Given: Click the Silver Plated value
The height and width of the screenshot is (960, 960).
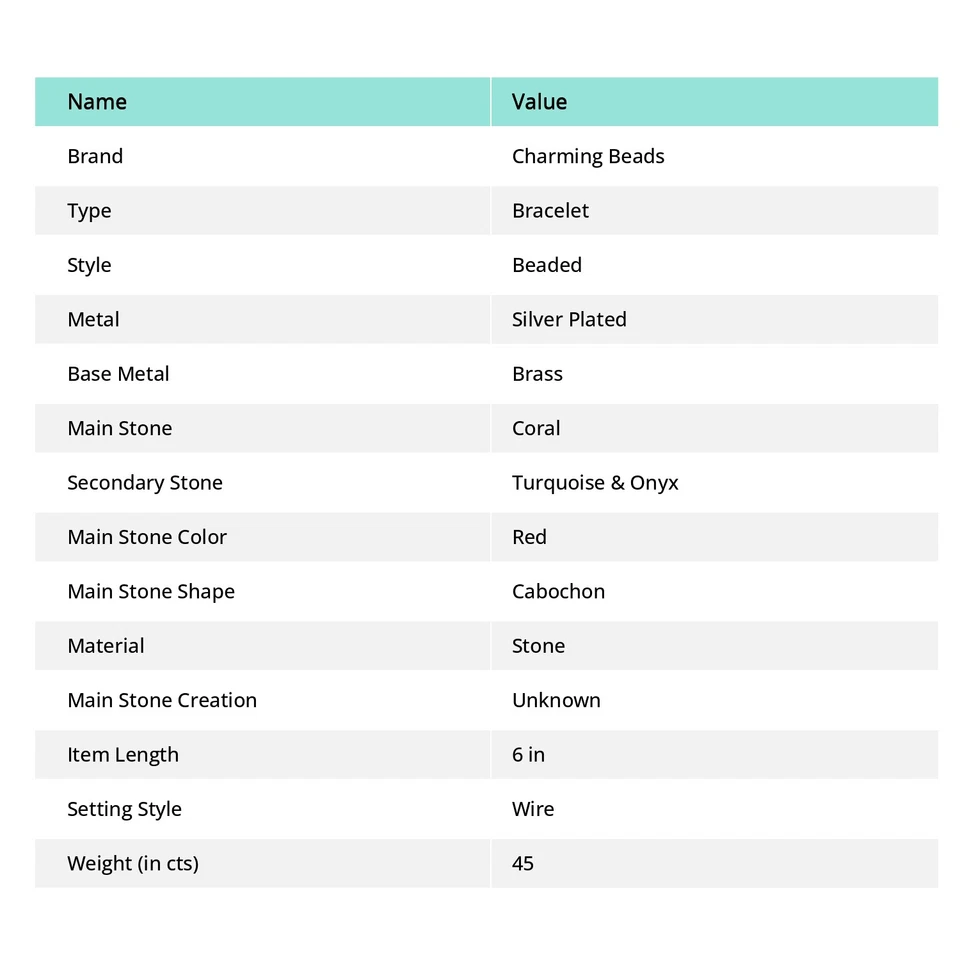Looking at the screenshot, I should [569, 320].
